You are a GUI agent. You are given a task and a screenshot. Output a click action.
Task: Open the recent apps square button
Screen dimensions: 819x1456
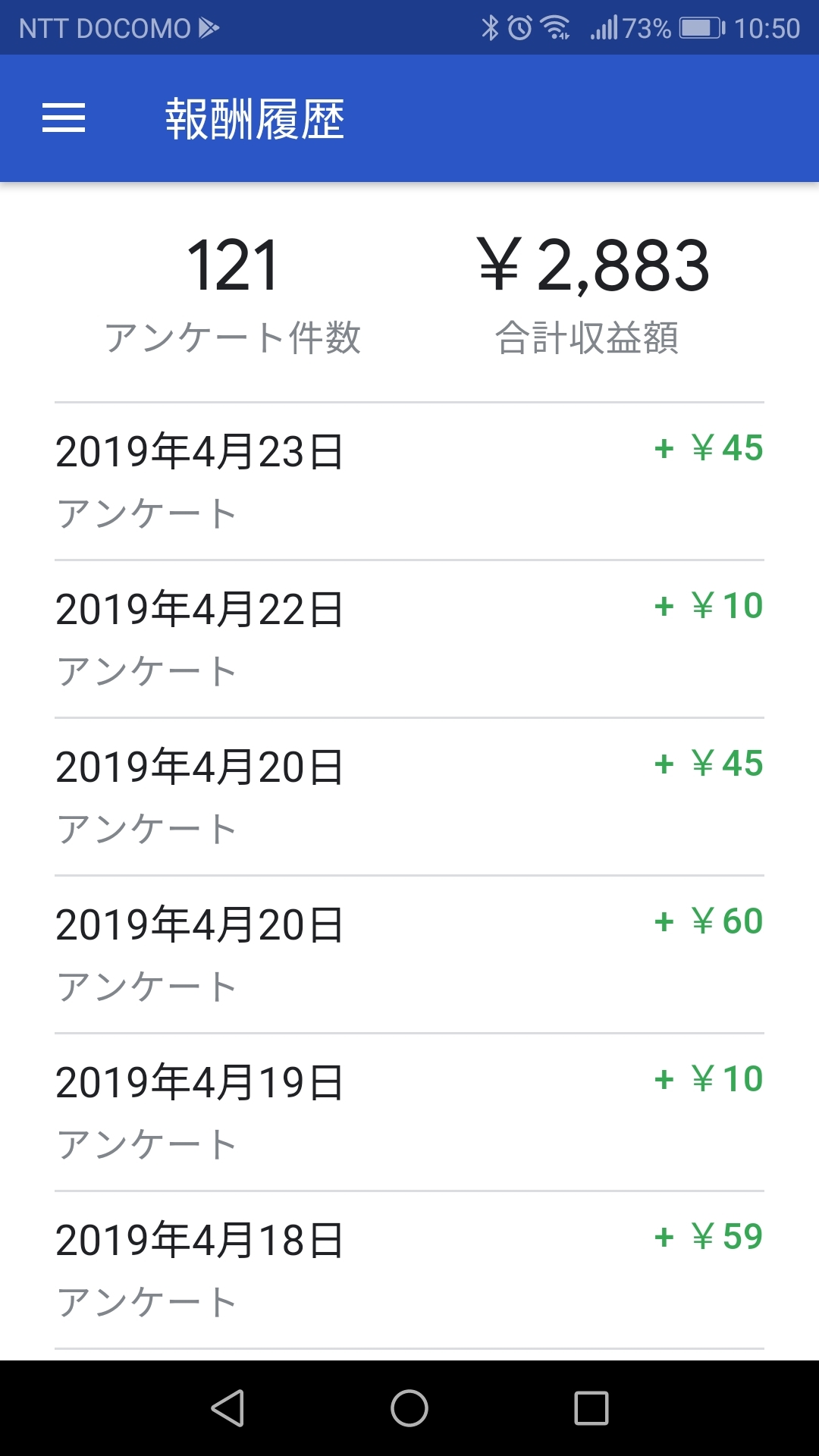[x=591, y=1408]
